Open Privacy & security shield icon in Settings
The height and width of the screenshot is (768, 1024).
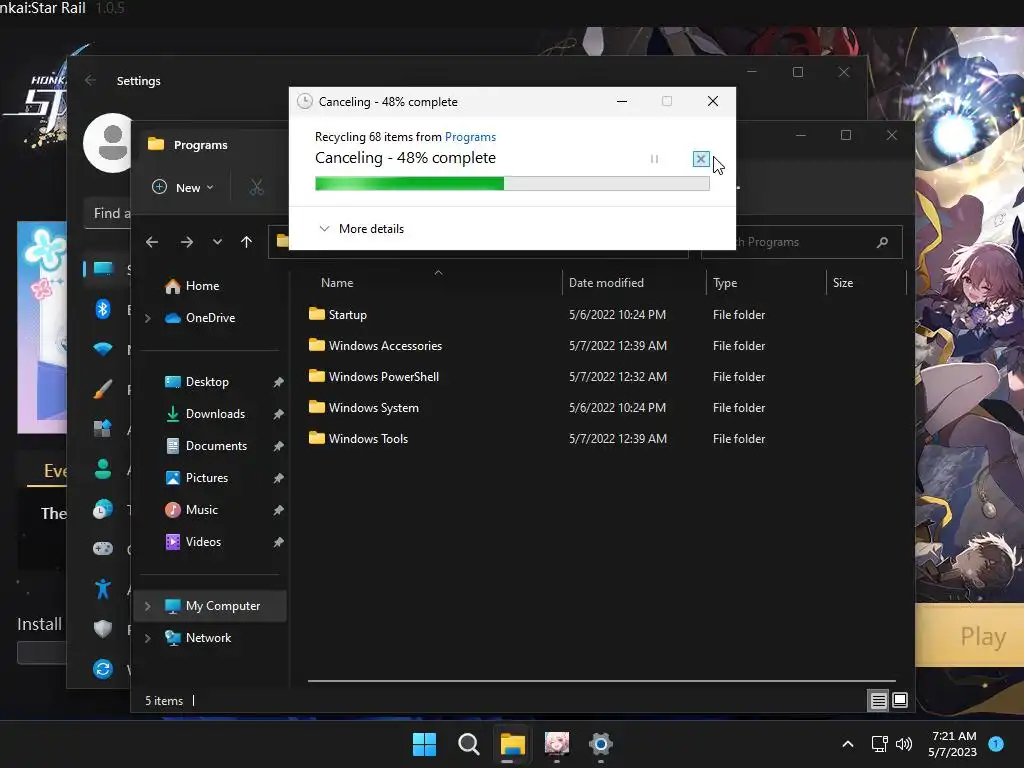(103, 629)
